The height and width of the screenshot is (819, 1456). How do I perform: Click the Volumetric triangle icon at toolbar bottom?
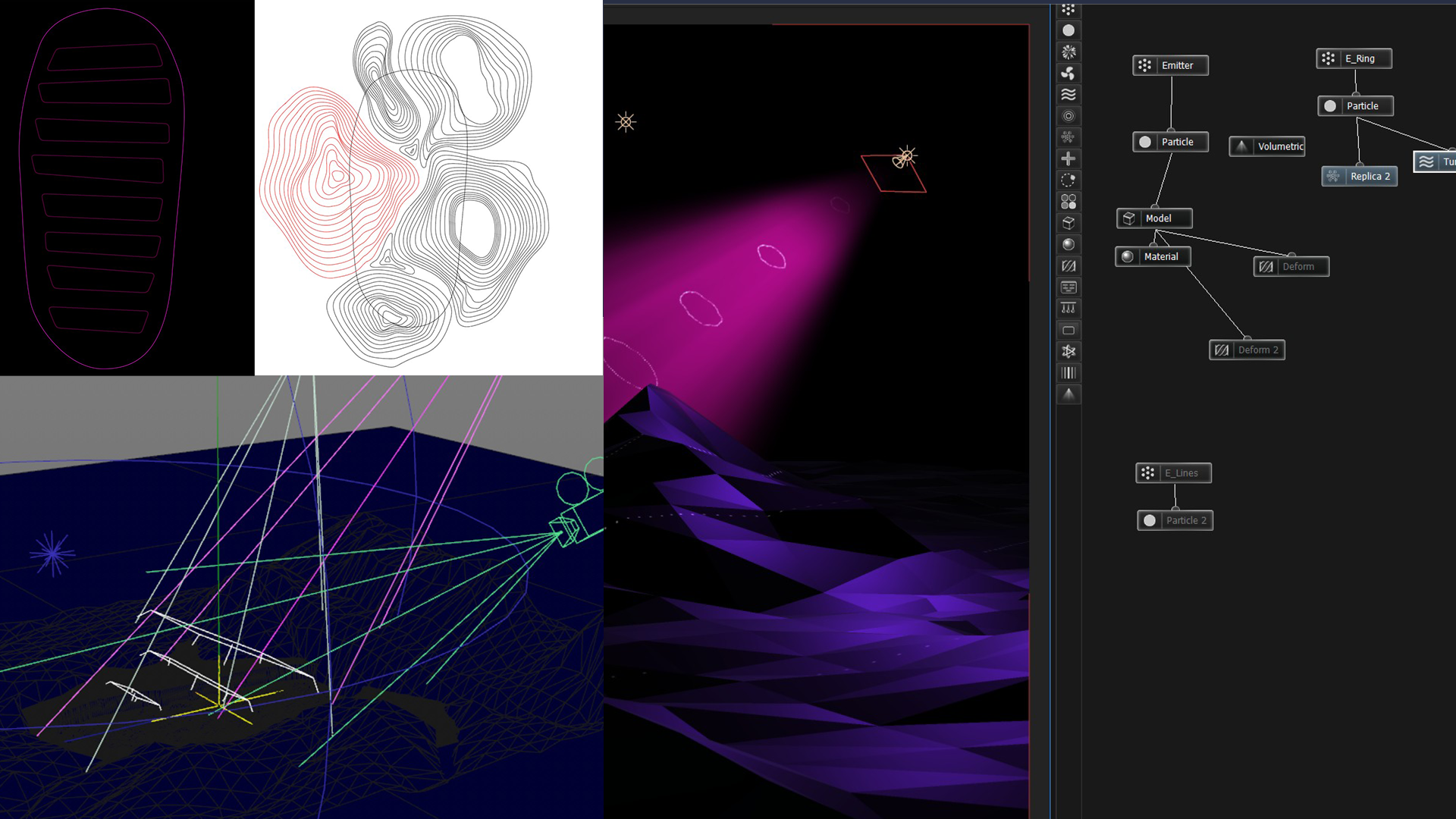[x=1068, y=394]
